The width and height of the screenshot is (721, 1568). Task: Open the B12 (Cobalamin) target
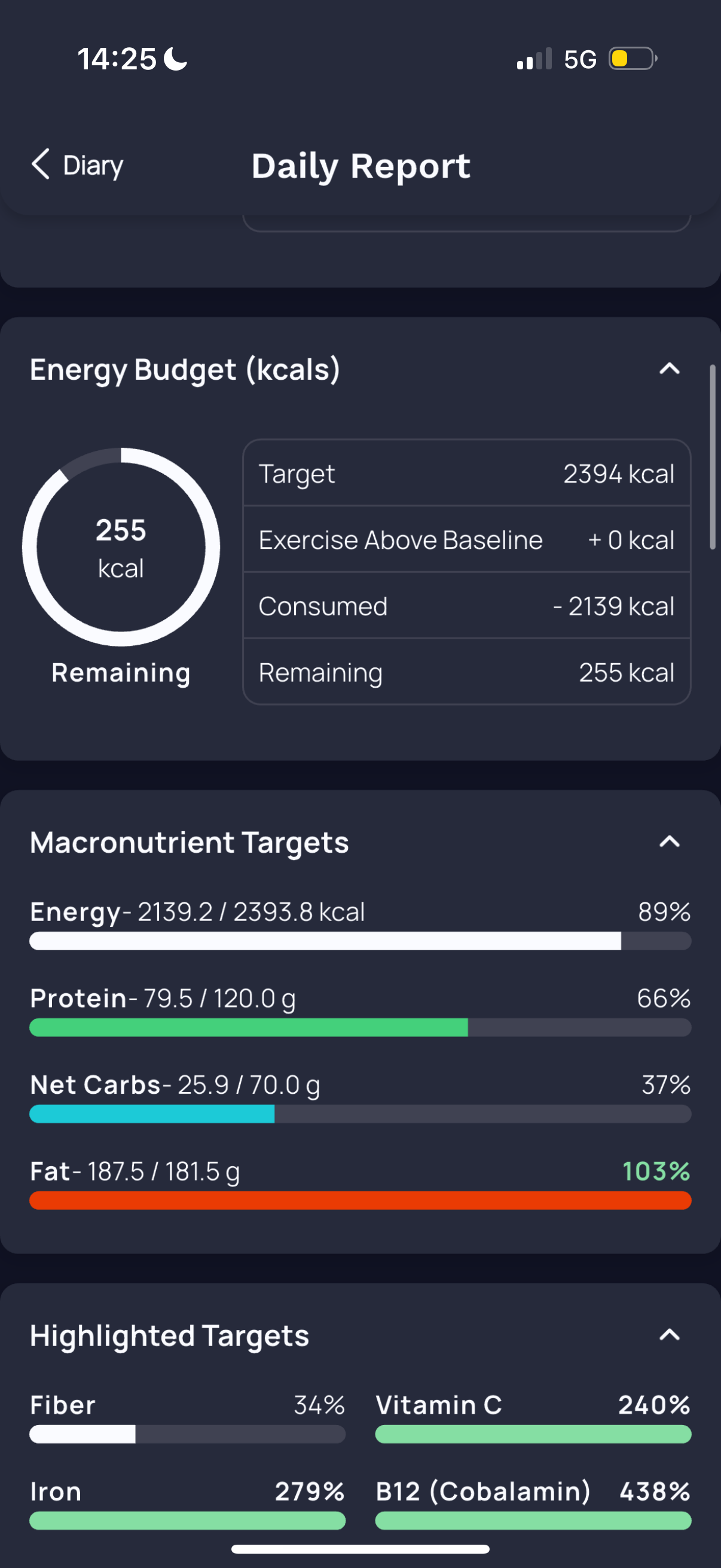click(533, 1505)
